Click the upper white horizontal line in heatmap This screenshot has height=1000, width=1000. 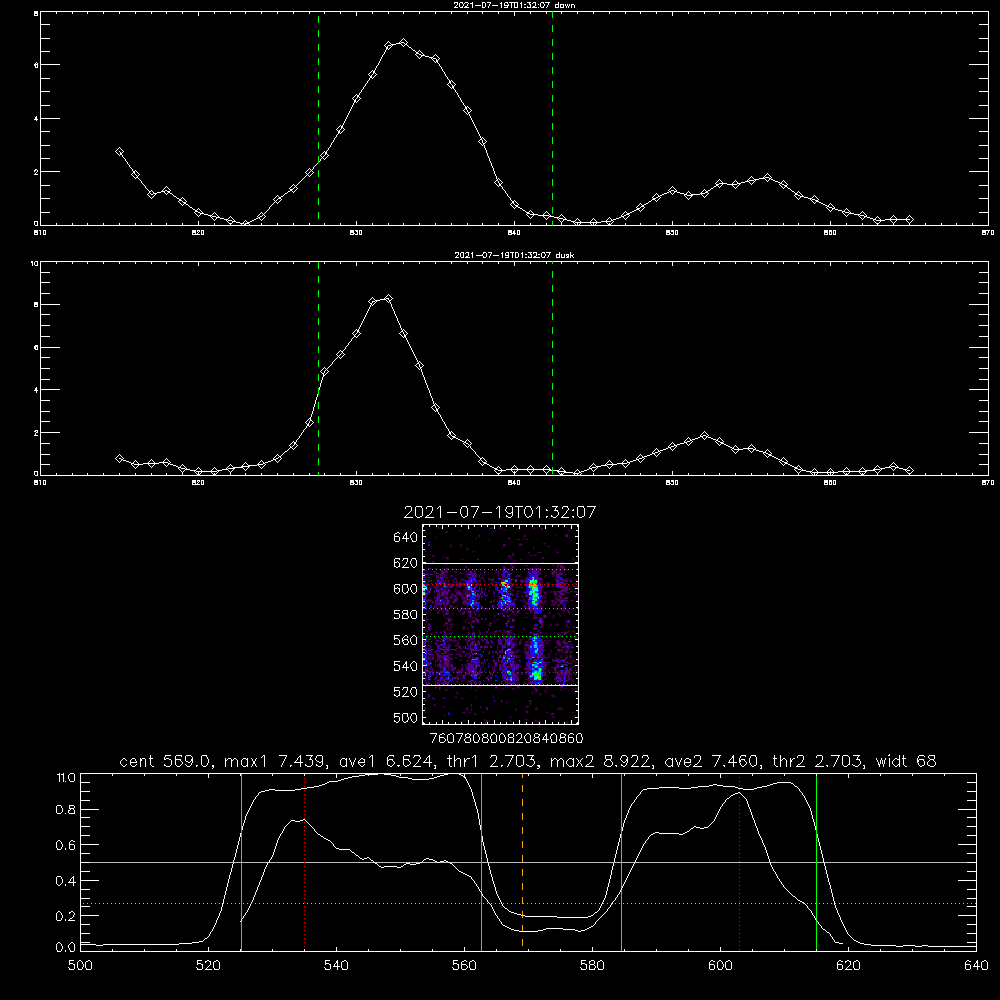point(500,563)
